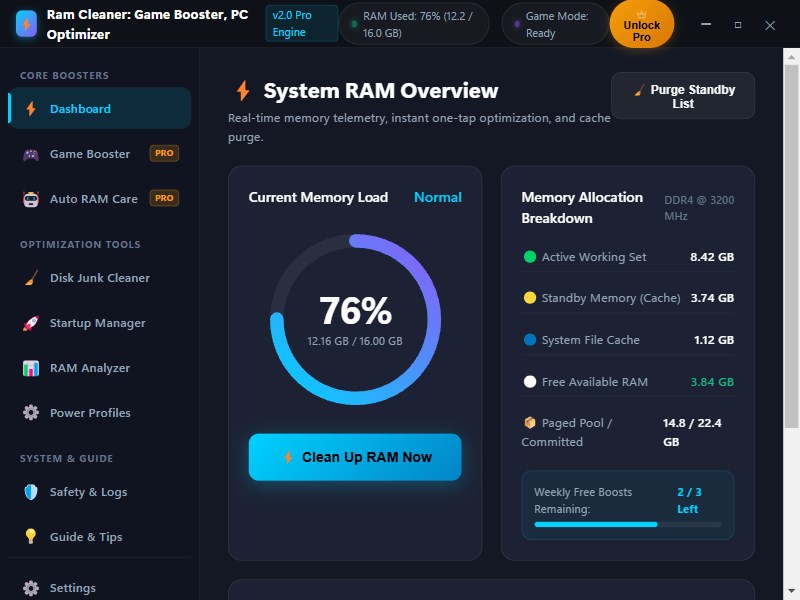The width and height of the screenshot is (800, 600).
Task: Click the crown icon on Unlock Pro
Action: point(641,14)
